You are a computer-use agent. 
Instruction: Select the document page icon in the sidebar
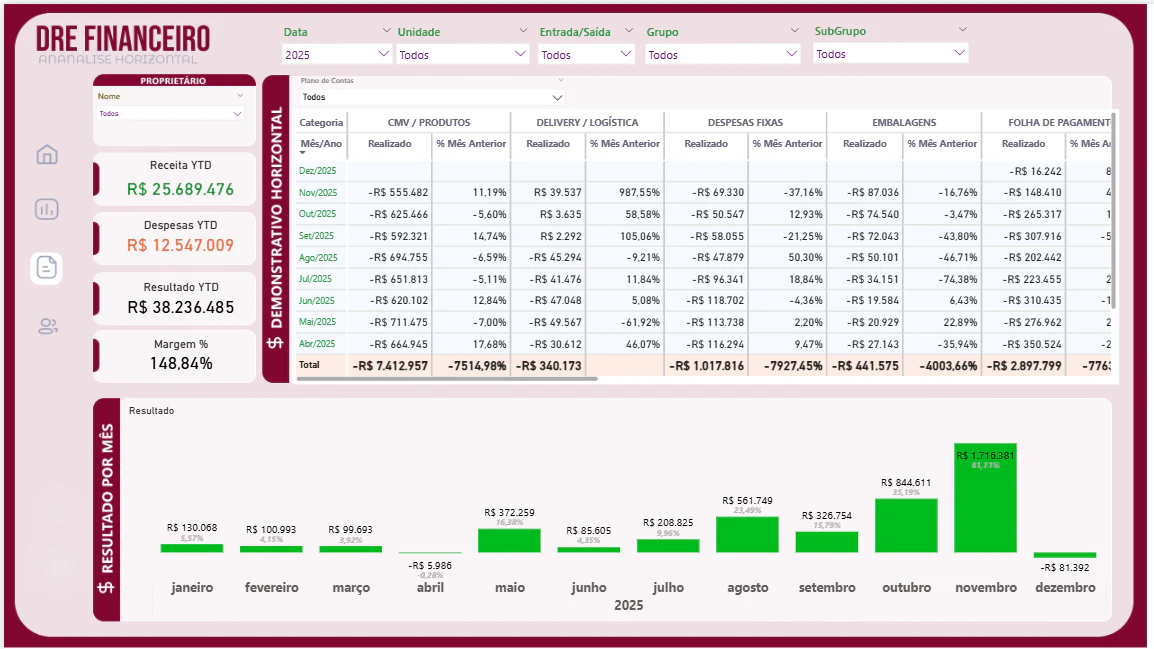coord(46,268)
